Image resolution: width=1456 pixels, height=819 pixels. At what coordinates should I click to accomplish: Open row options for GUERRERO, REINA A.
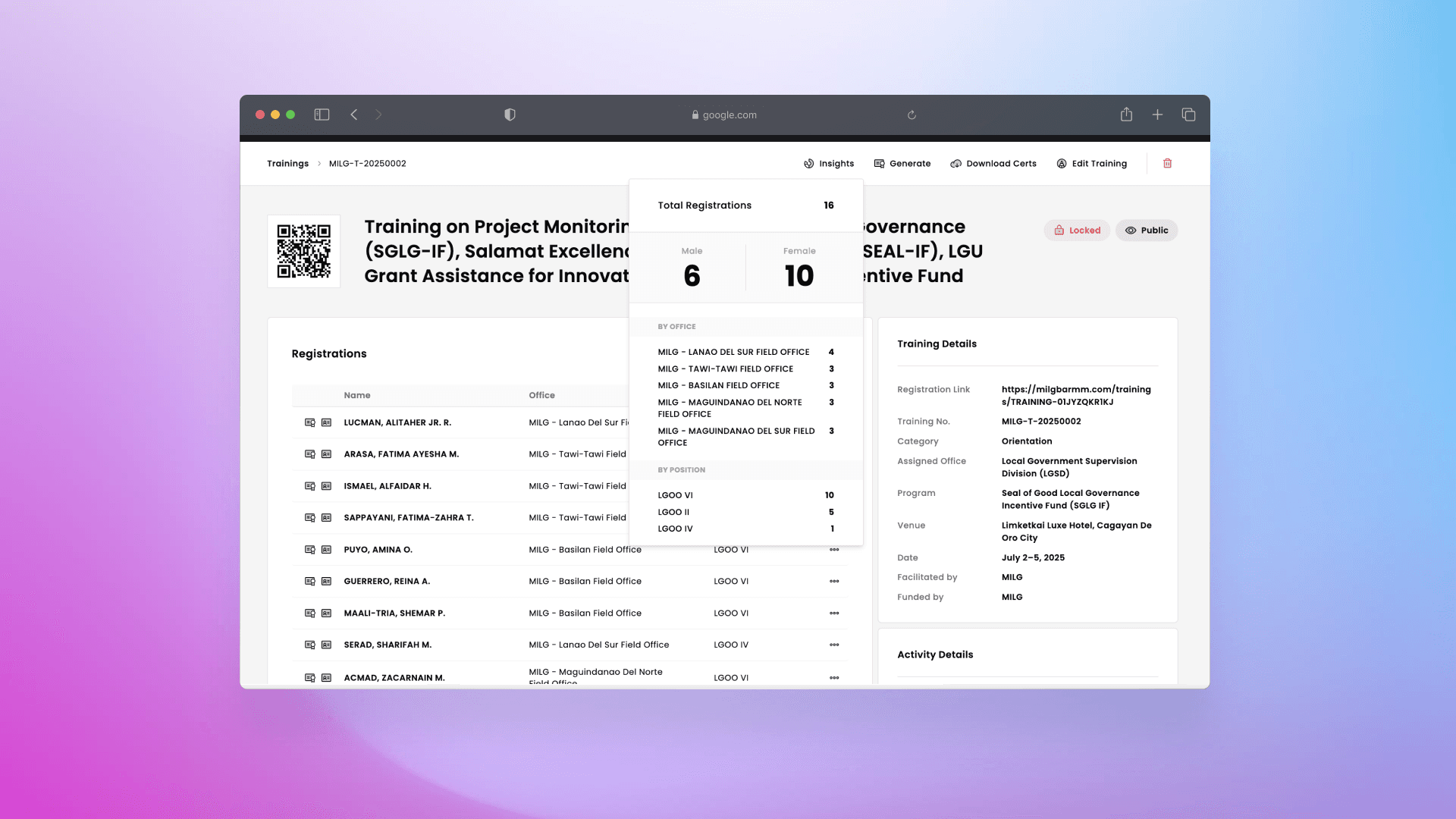pos(834,582)
